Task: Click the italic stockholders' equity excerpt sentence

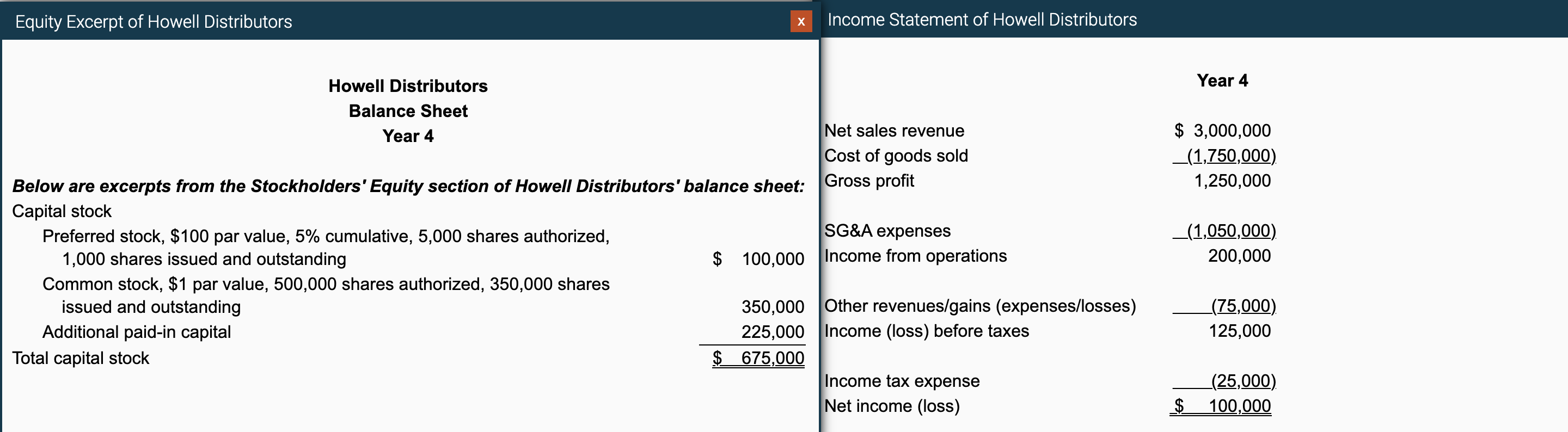Action: point(408,186)
